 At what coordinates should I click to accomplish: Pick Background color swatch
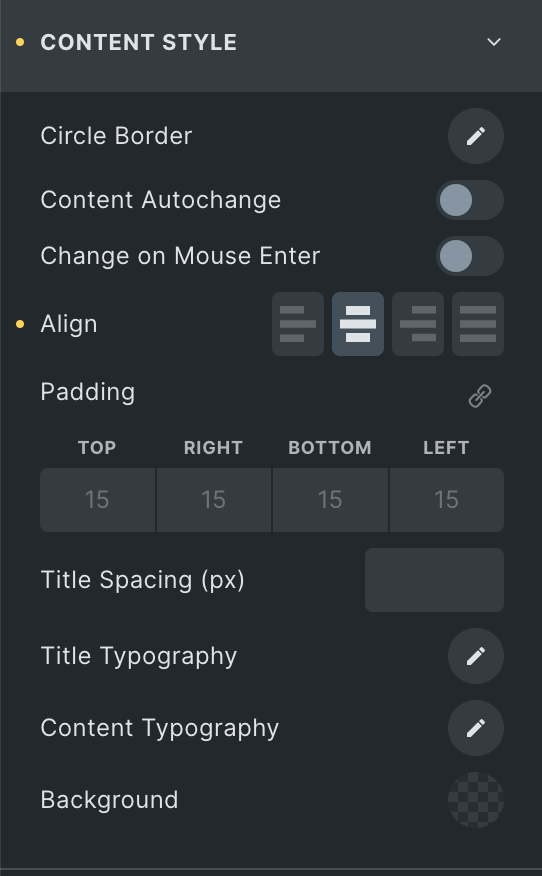[476, 800]
